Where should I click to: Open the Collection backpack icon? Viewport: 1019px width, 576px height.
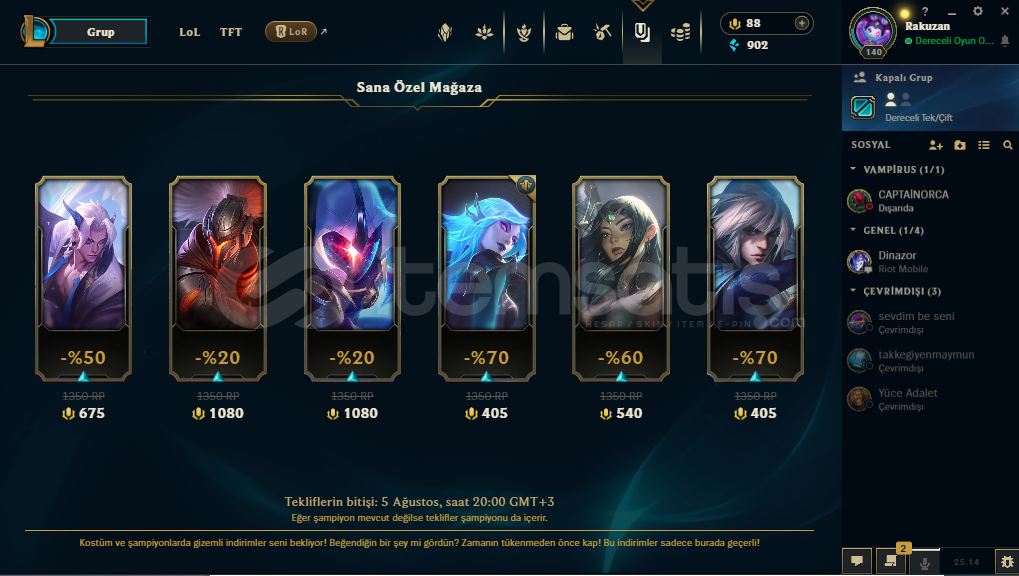(x=564, y=32)
